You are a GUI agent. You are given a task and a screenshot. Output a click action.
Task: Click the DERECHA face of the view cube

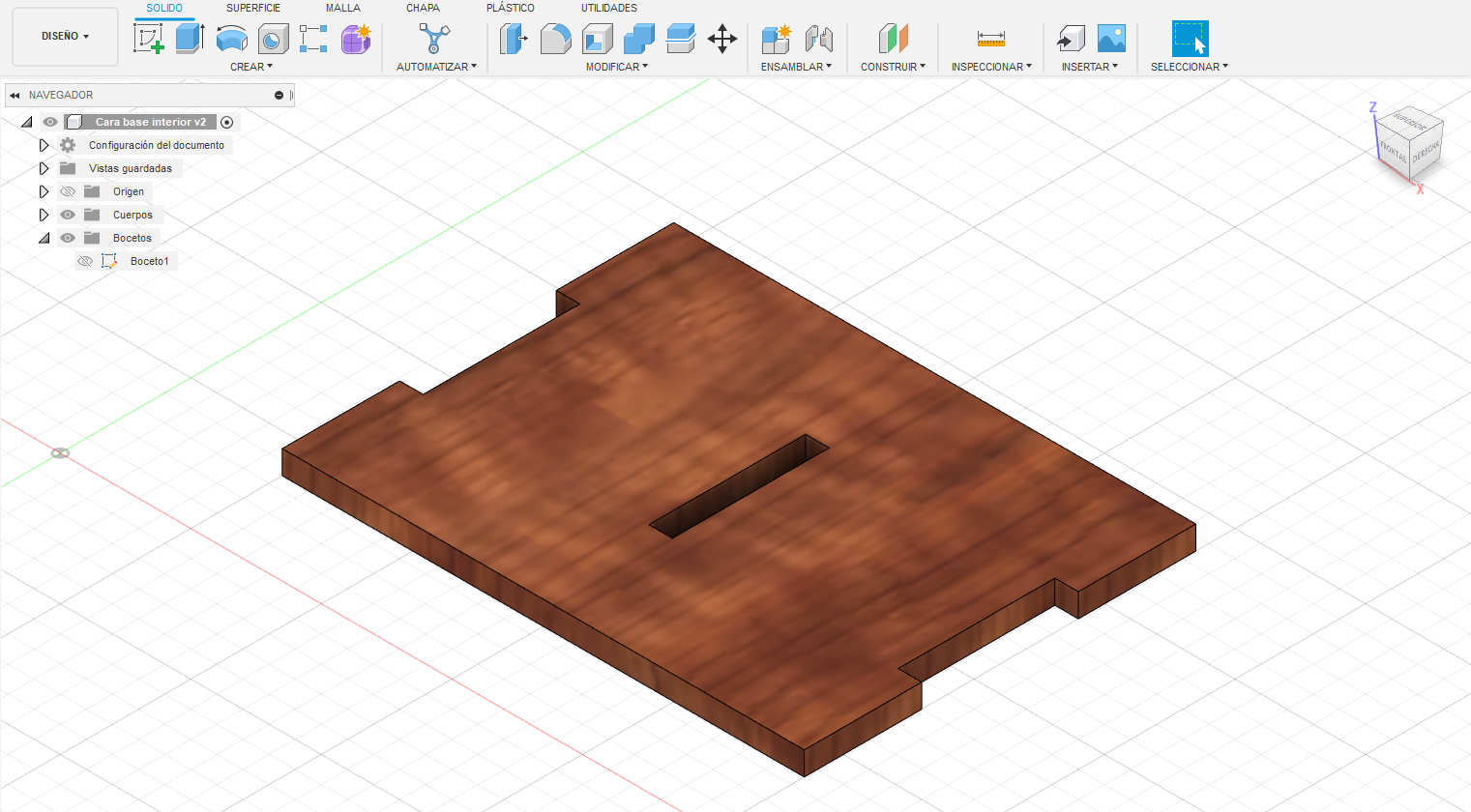[x=1427, y=152]
